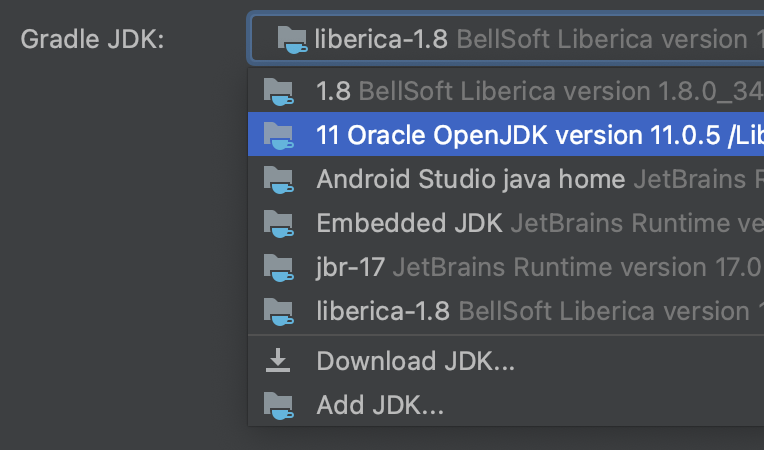Click folder icon beside Add JDK...
Image resolution: width=764 pixels, height=450 pixels.
coord(279,405)
